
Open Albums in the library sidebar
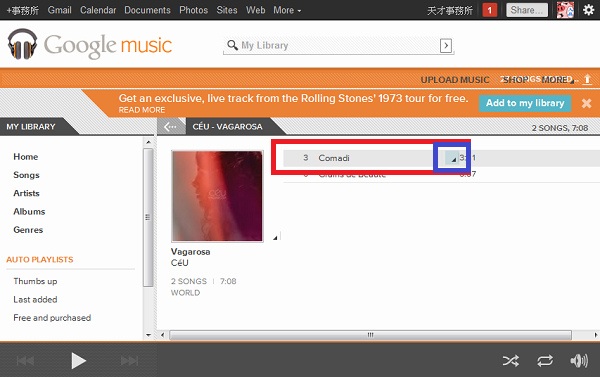29,212
